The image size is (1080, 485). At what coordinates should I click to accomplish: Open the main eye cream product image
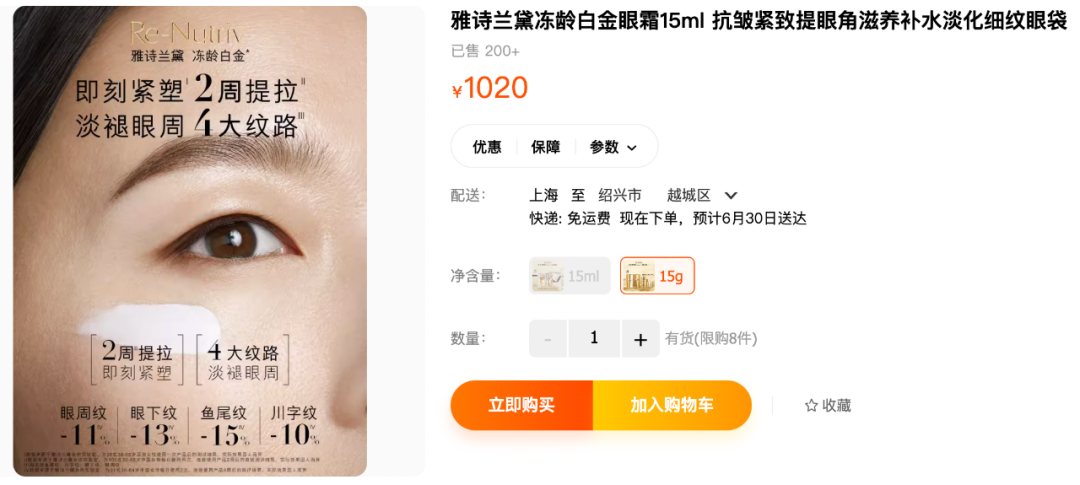[x=190, y=241]
